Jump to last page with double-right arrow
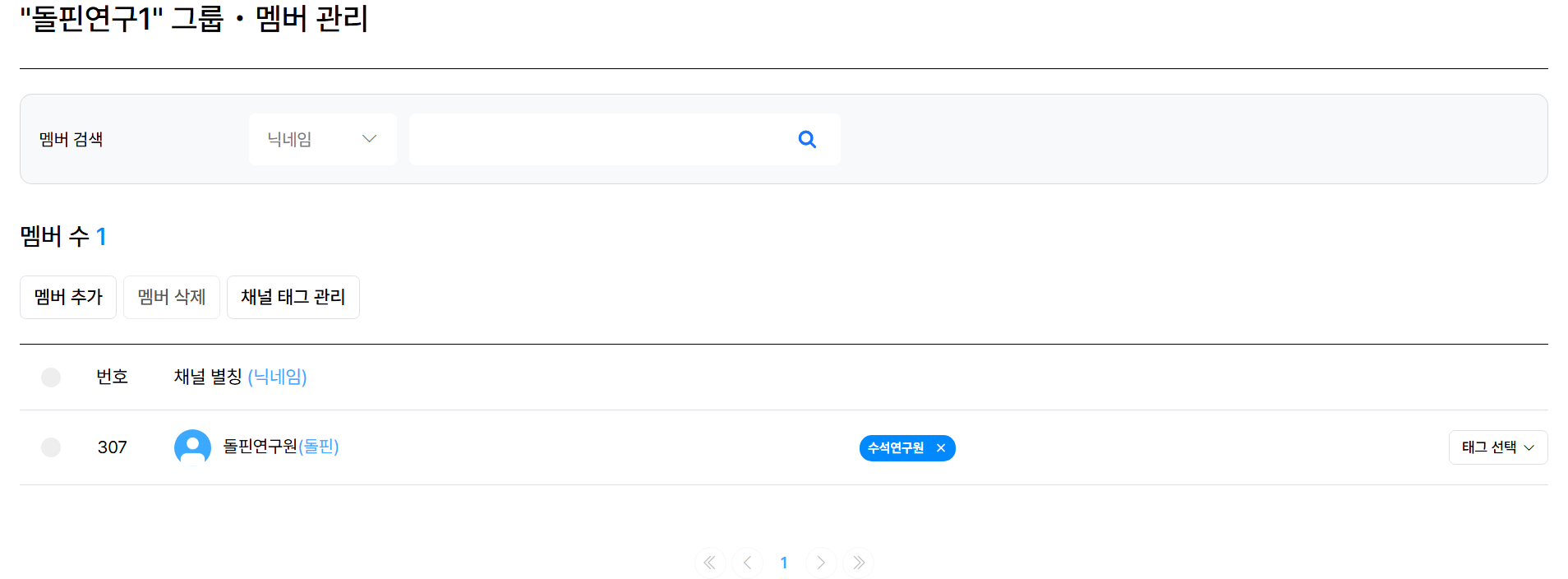Image resolution: width=1568 pixels, height=579 pixels. pyautogui.click(x=858, y=563)
